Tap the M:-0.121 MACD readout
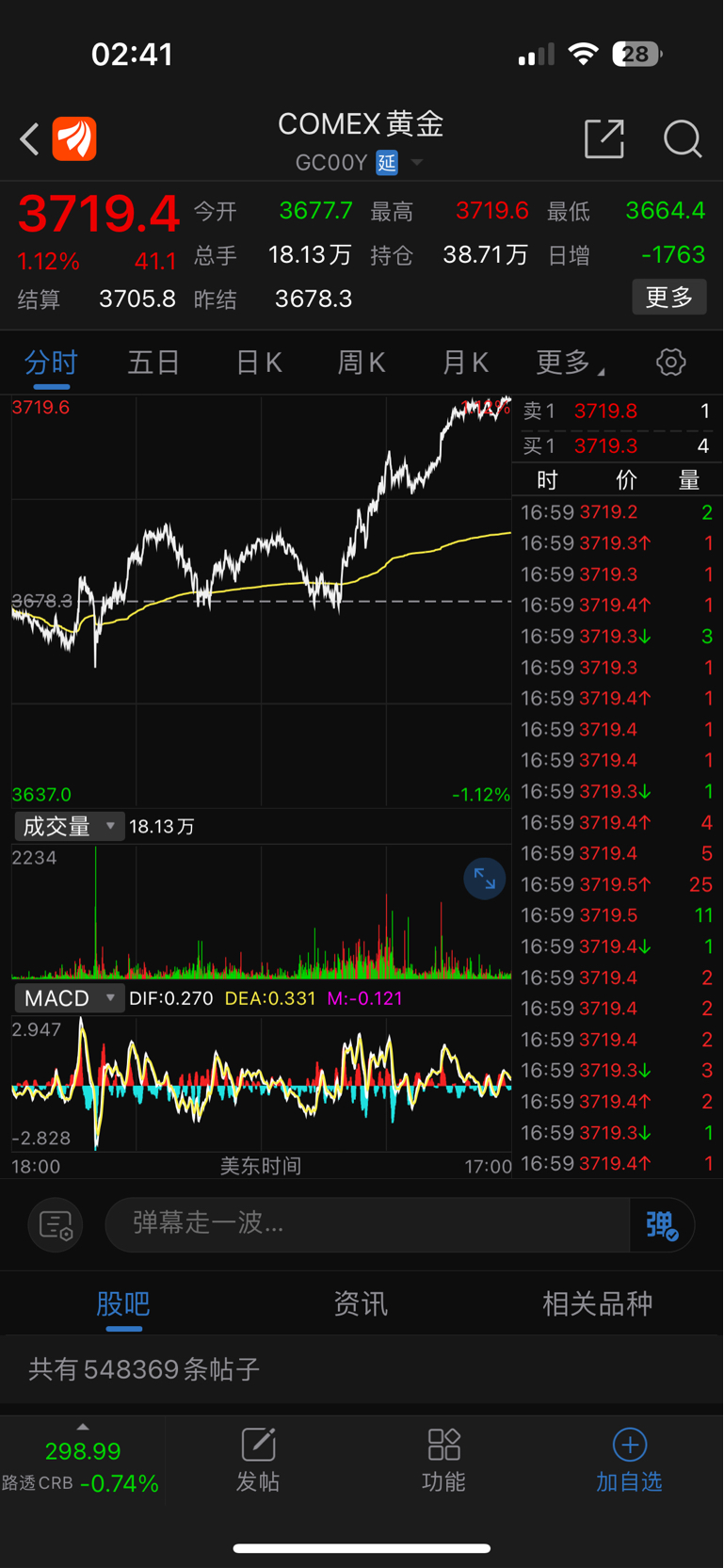 [364, 998]
